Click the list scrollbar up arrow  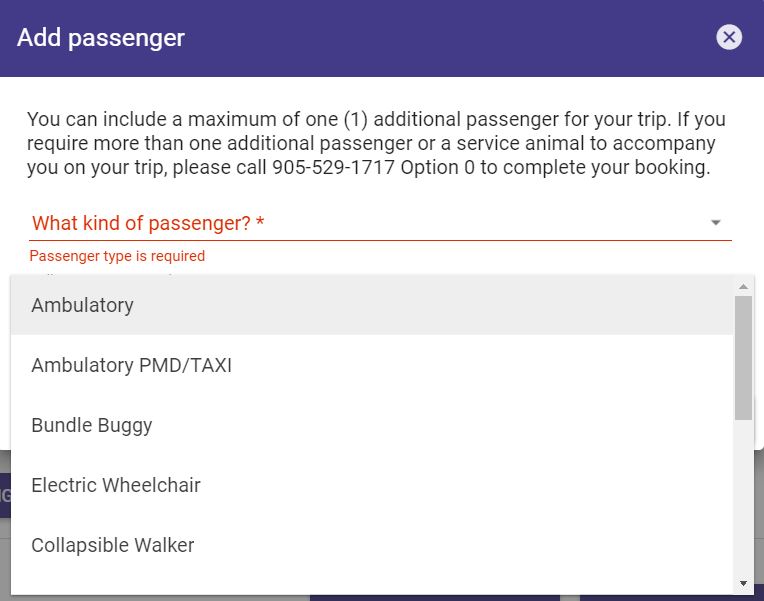[743, 287]
